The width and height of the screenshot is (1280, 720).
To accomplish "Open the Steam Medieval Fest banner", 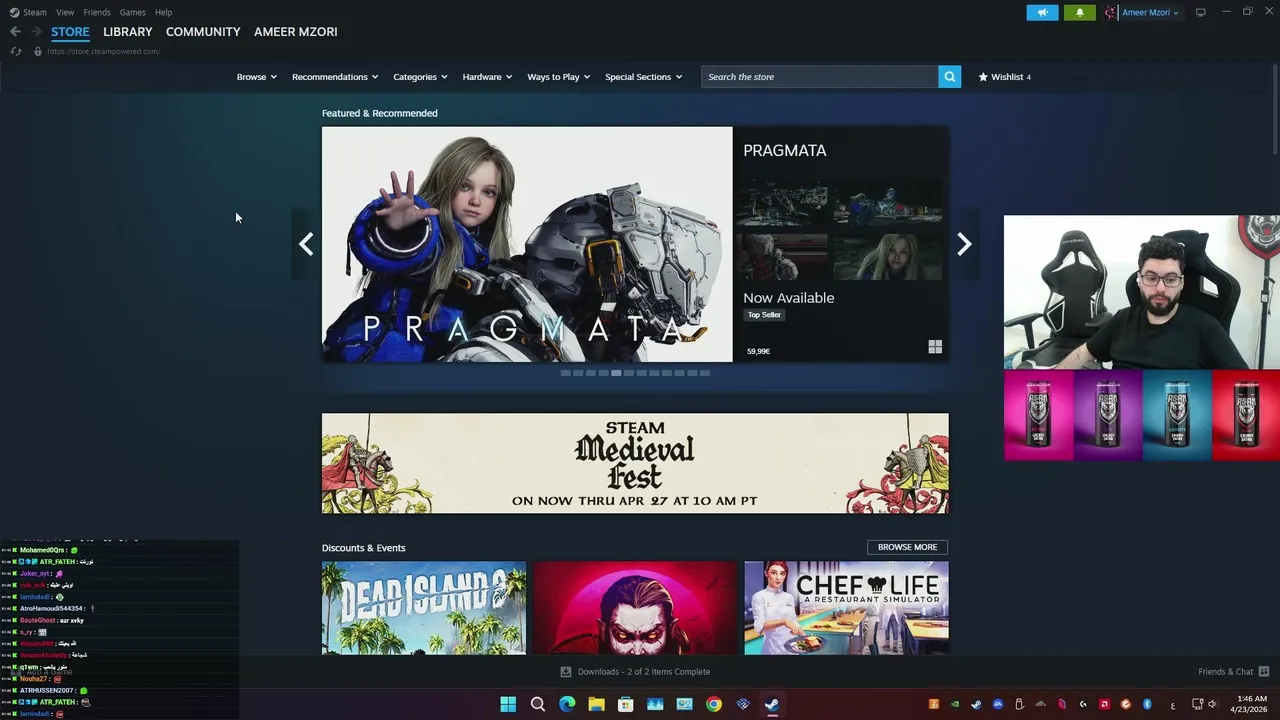I will [635, 463].
